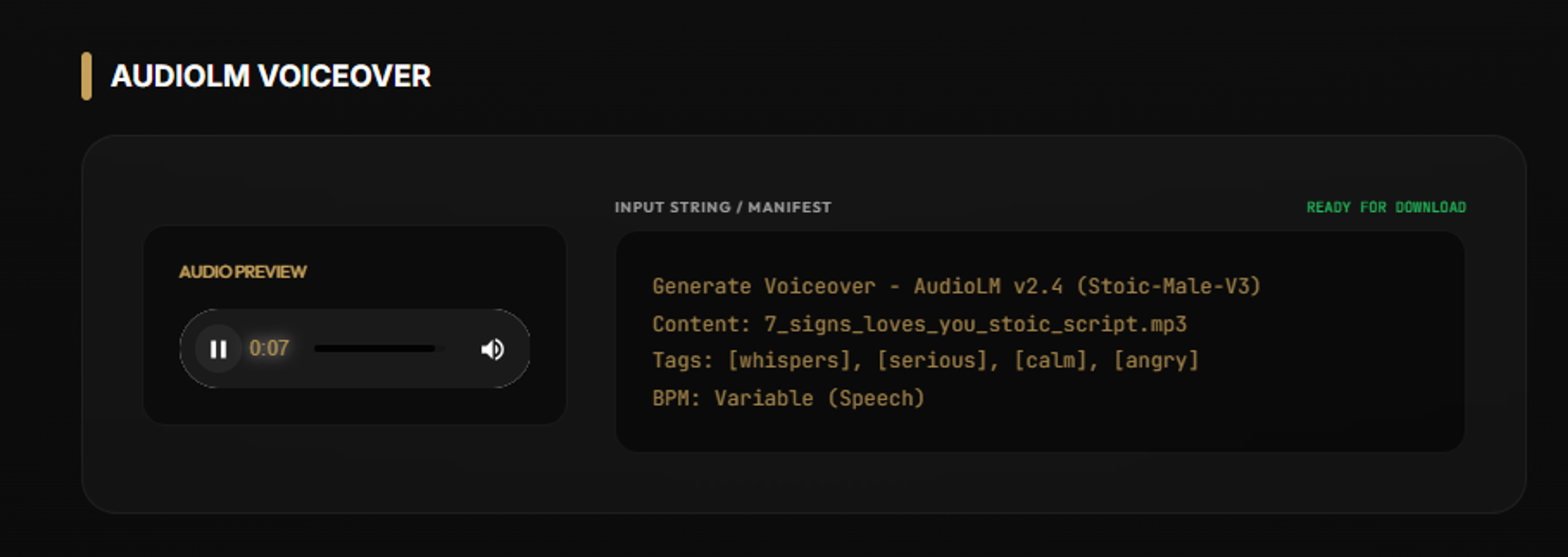Screen dimensions: 1568x557
Task: Click the Generate Voiceover manifest line
Action: (957, 286)
